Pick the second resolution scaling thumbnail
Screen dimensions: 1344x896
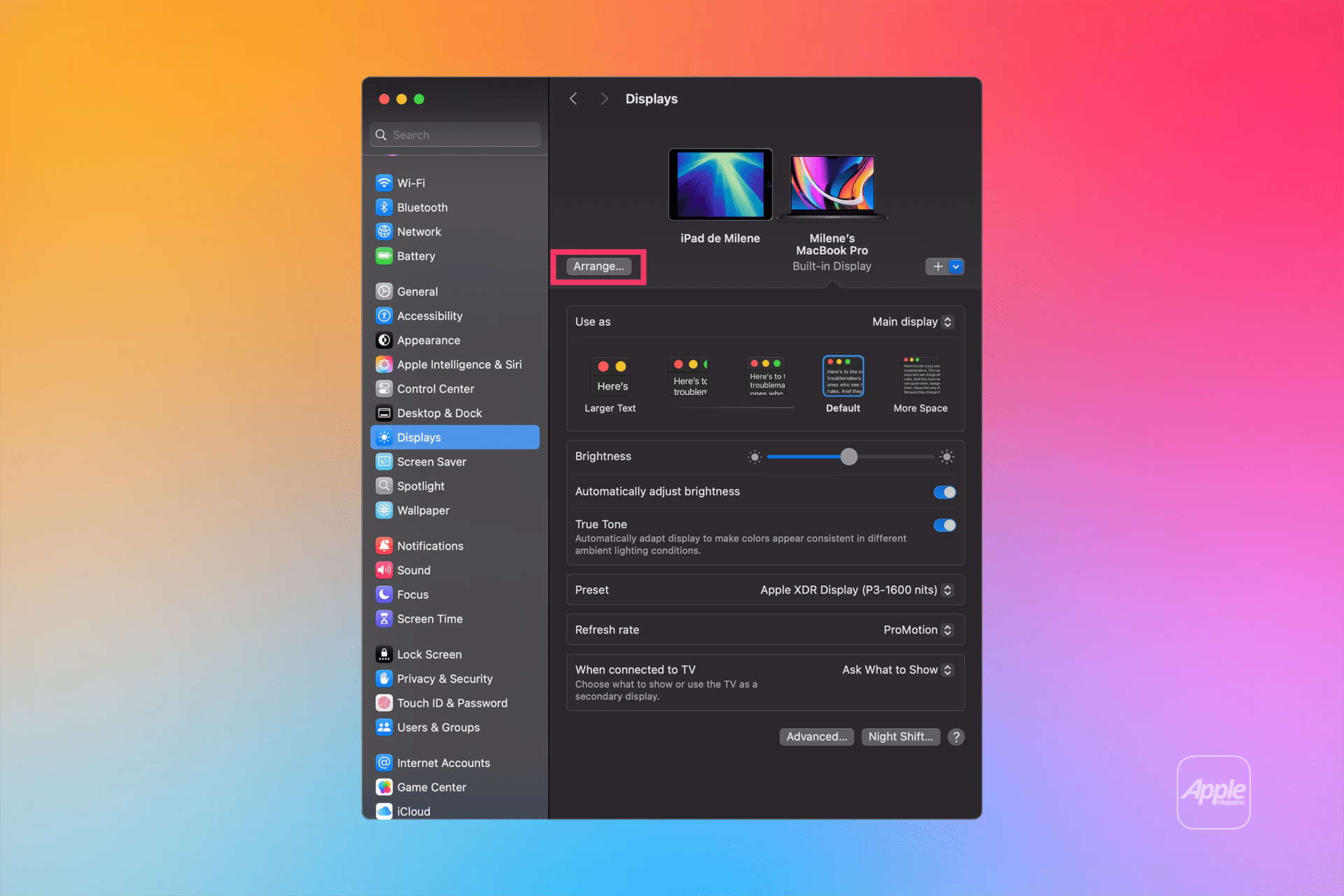[x=689, y=377]
